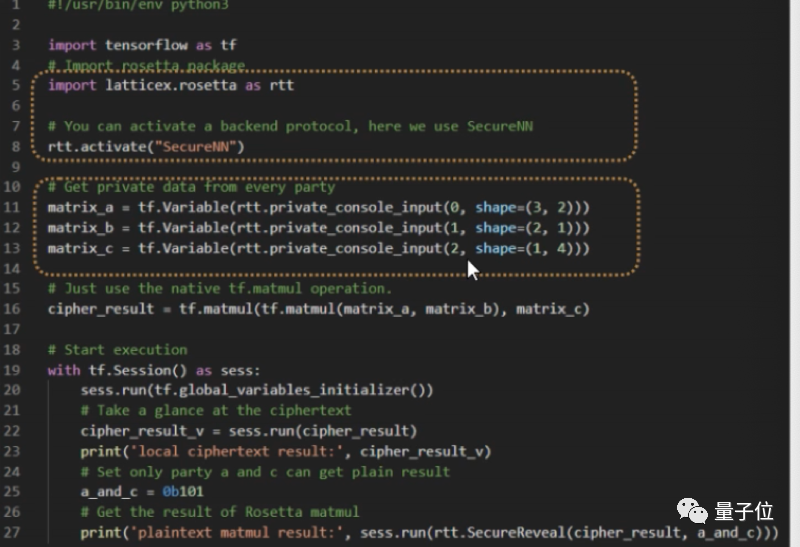Place cursor on 'import tensorflow as tf' line
The image size is (800, 547).
coord(142,45)
